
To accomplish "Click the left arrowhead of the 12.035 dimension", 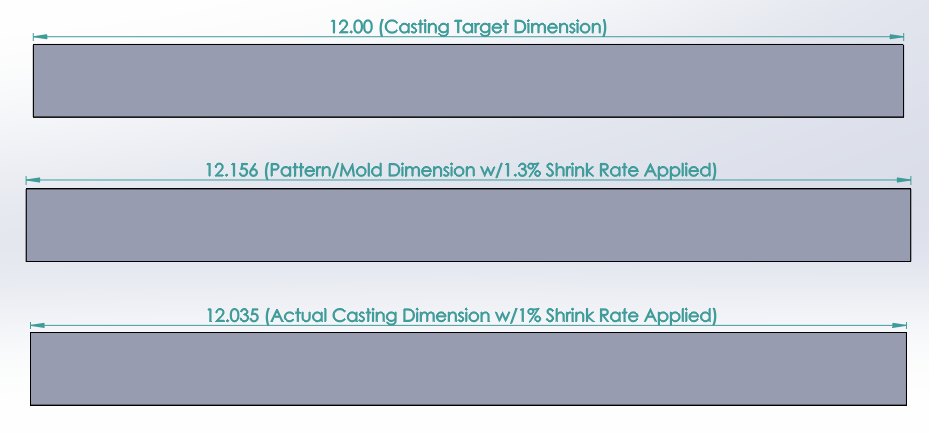I will point(37,325).
